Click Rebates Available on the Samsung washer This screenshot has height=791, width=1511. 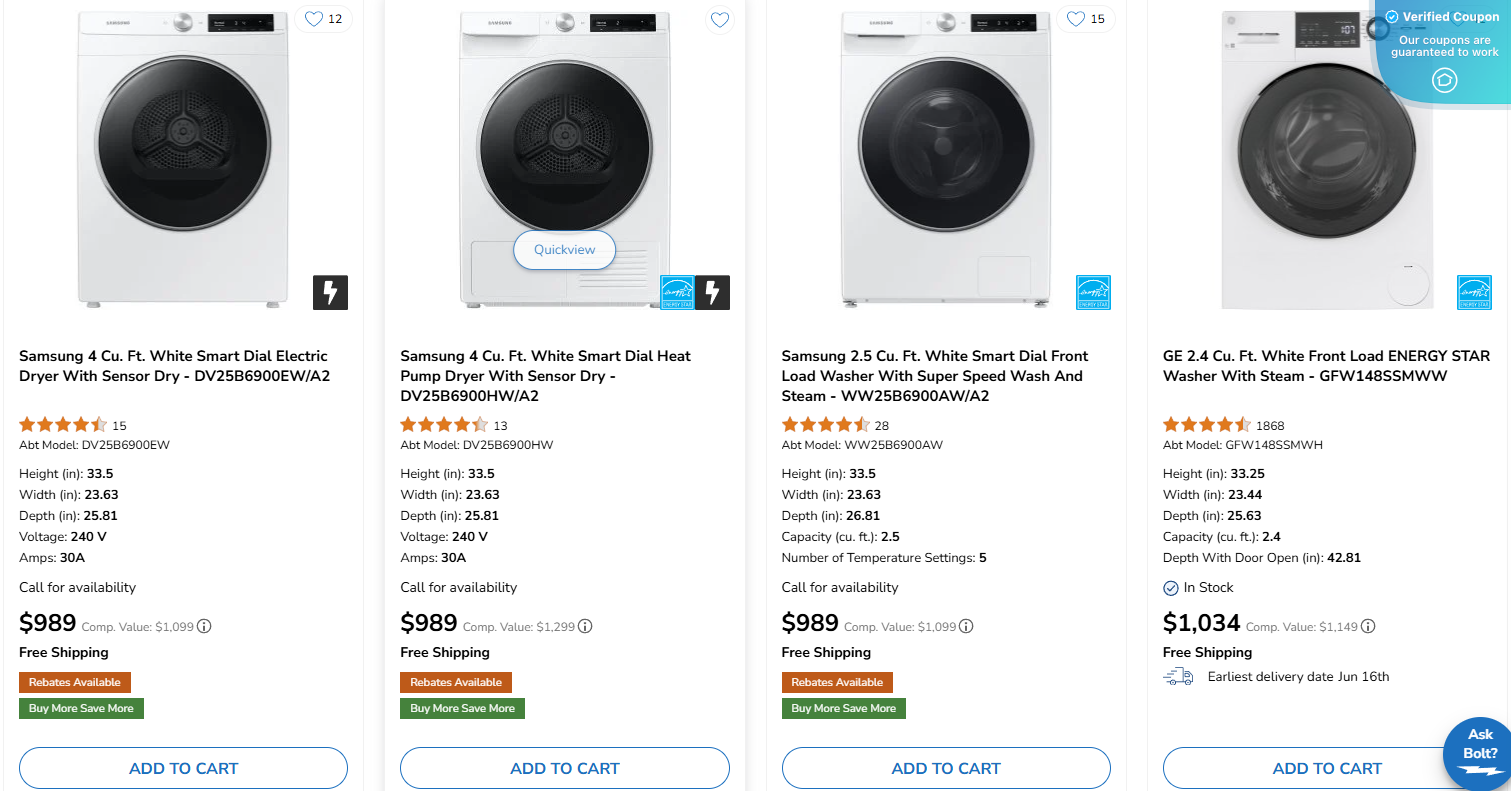[837, 682]
